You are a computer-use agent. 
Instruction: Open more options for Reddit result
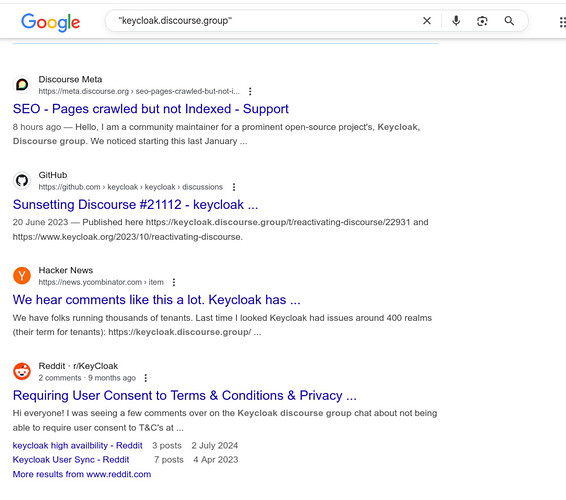tap(145, 378)
